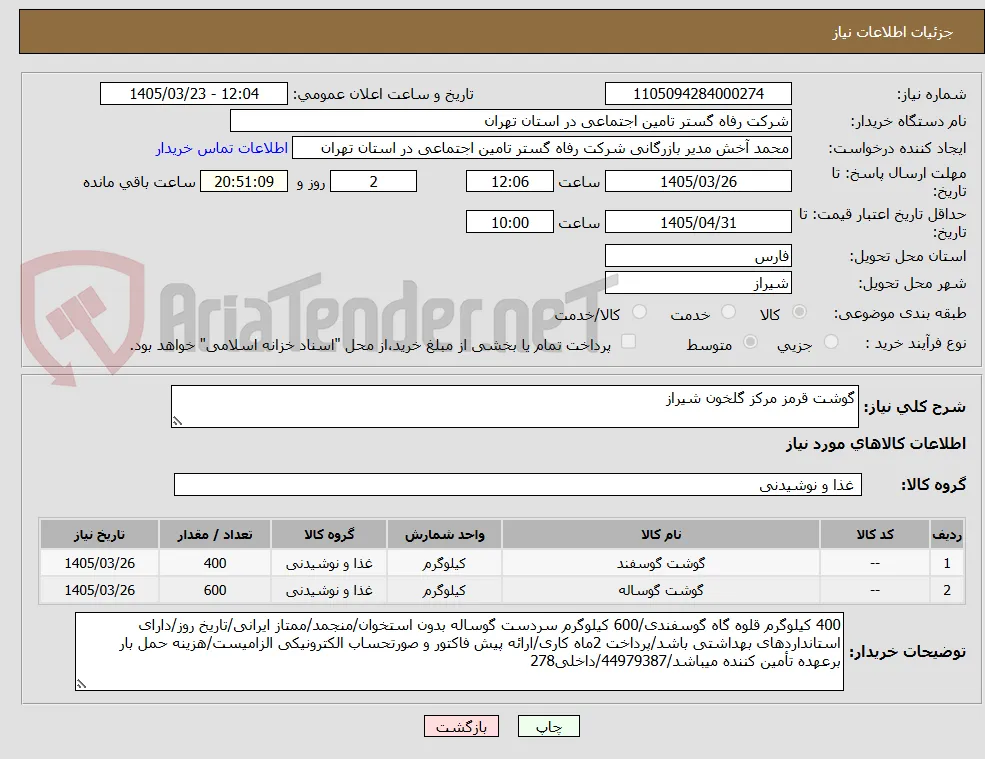Screen dimensions: 985x759
Task: Click the remaining time field 20:51:09
Action: pos(244,182)
